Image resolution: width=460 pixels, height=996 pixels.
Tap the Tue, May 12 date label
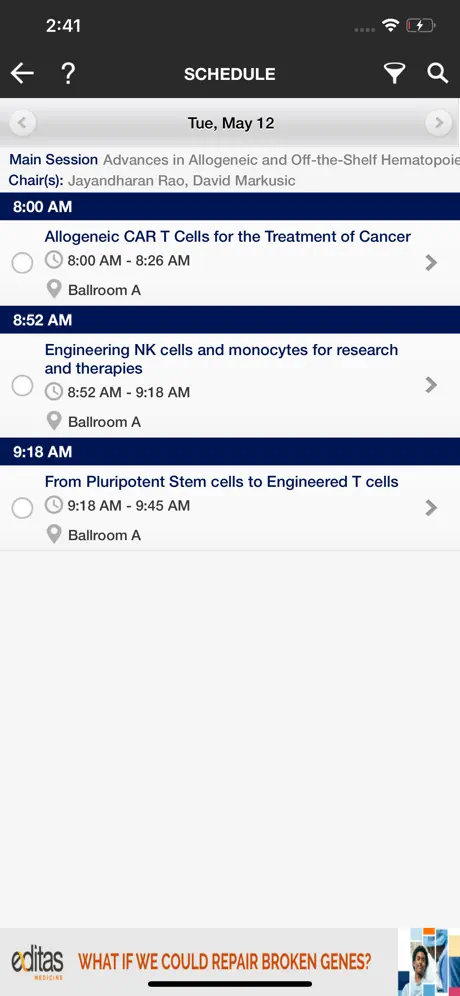(x=231, y=123)
